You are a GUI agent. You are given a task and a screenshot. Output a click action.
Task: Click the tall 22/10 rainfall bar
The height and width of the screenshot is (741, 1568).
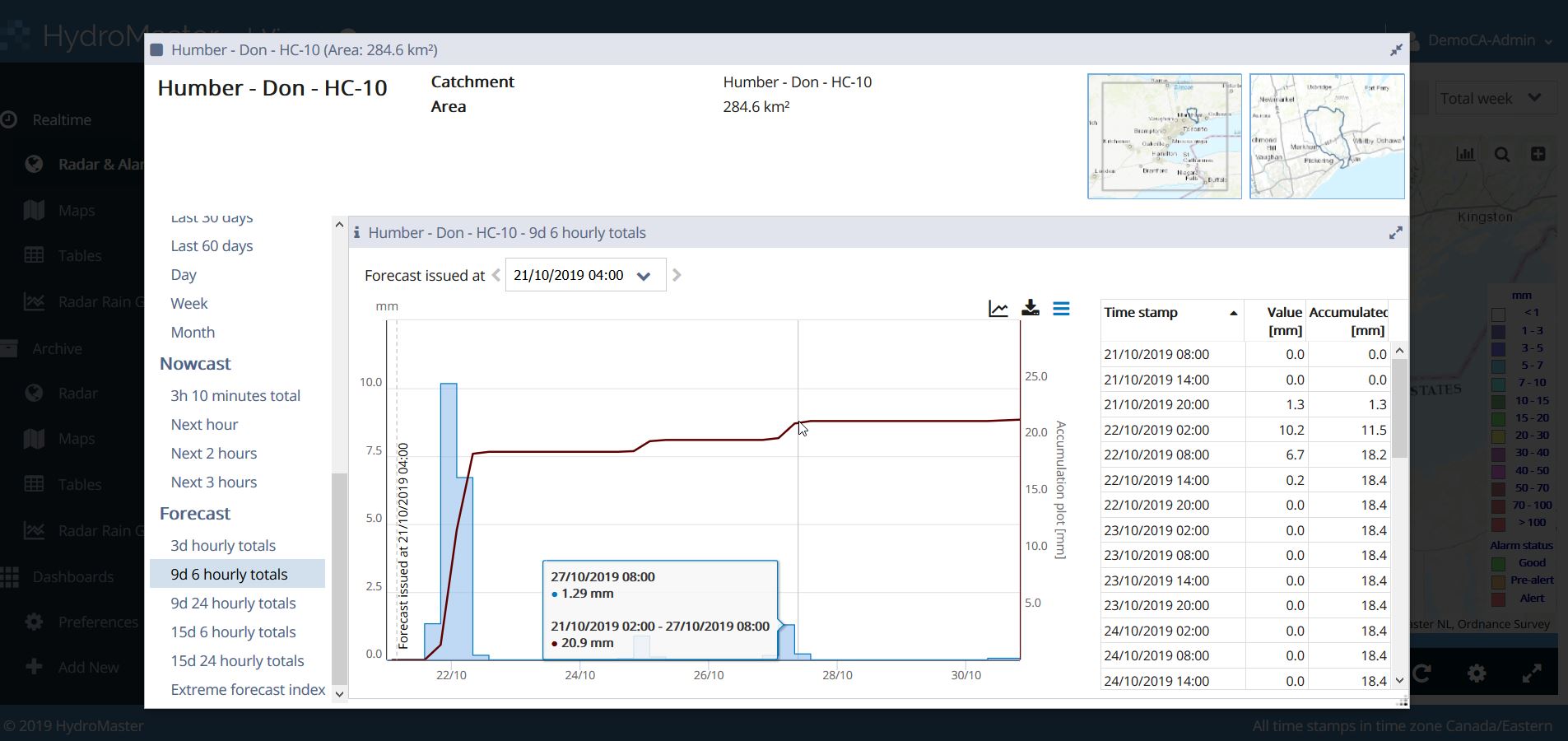click(449, 521)
